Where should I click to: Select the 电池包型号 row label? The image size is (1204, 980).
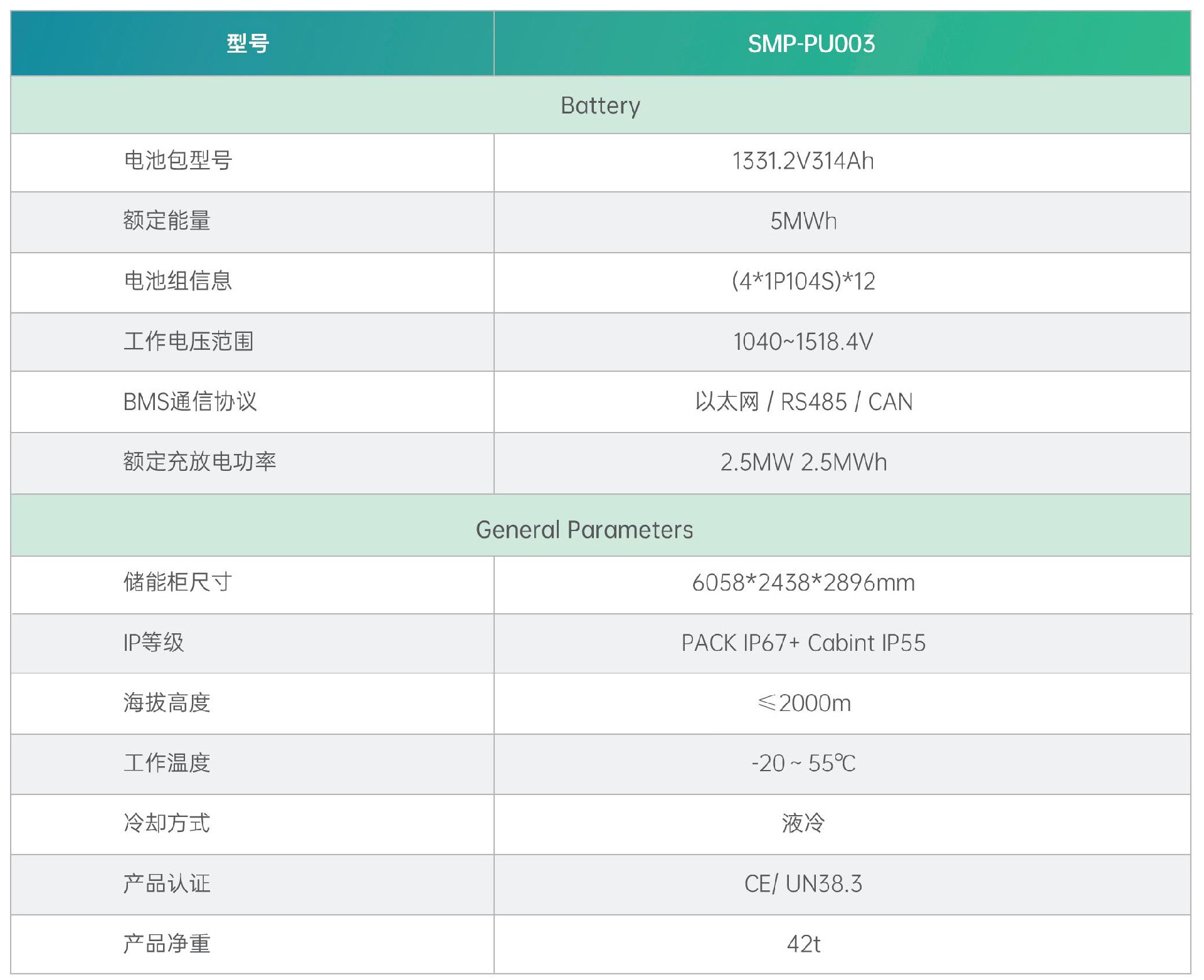coord(178,161)
